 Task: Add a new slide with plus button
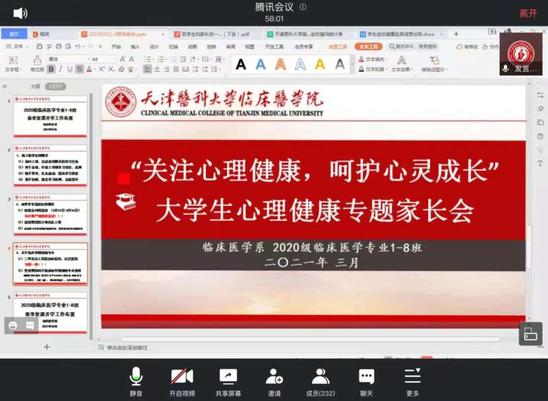click(47, 347)
